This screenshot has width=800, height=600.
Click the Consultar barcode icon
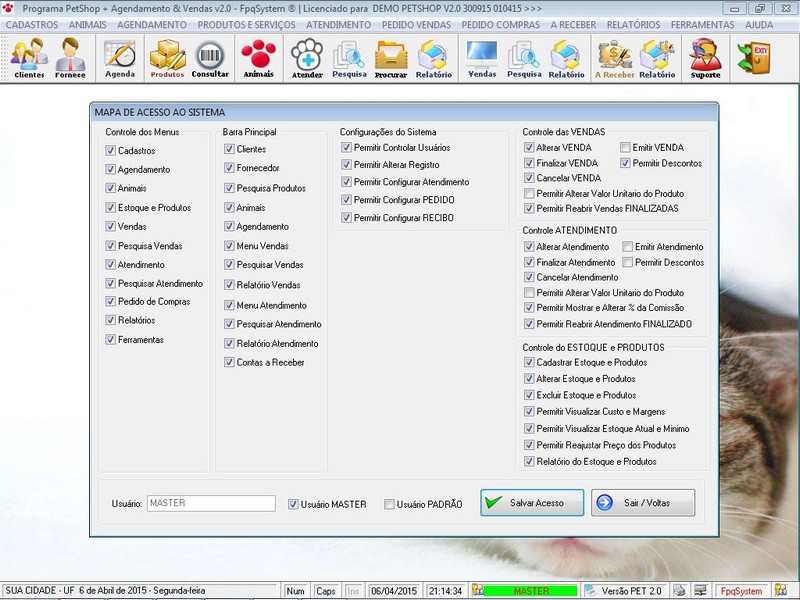(210, 58)
